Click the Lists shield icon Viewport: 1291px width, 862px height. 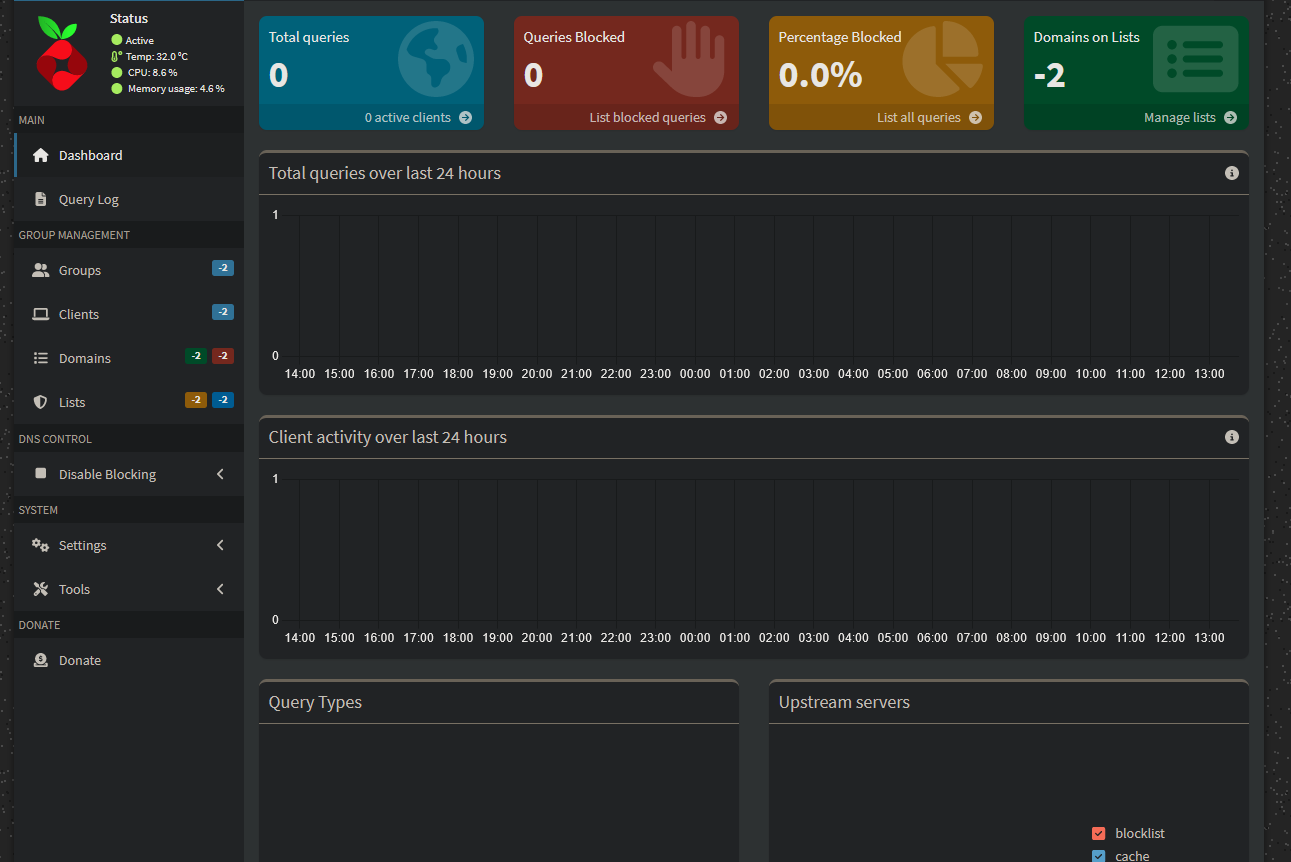(x=41, y=402)
